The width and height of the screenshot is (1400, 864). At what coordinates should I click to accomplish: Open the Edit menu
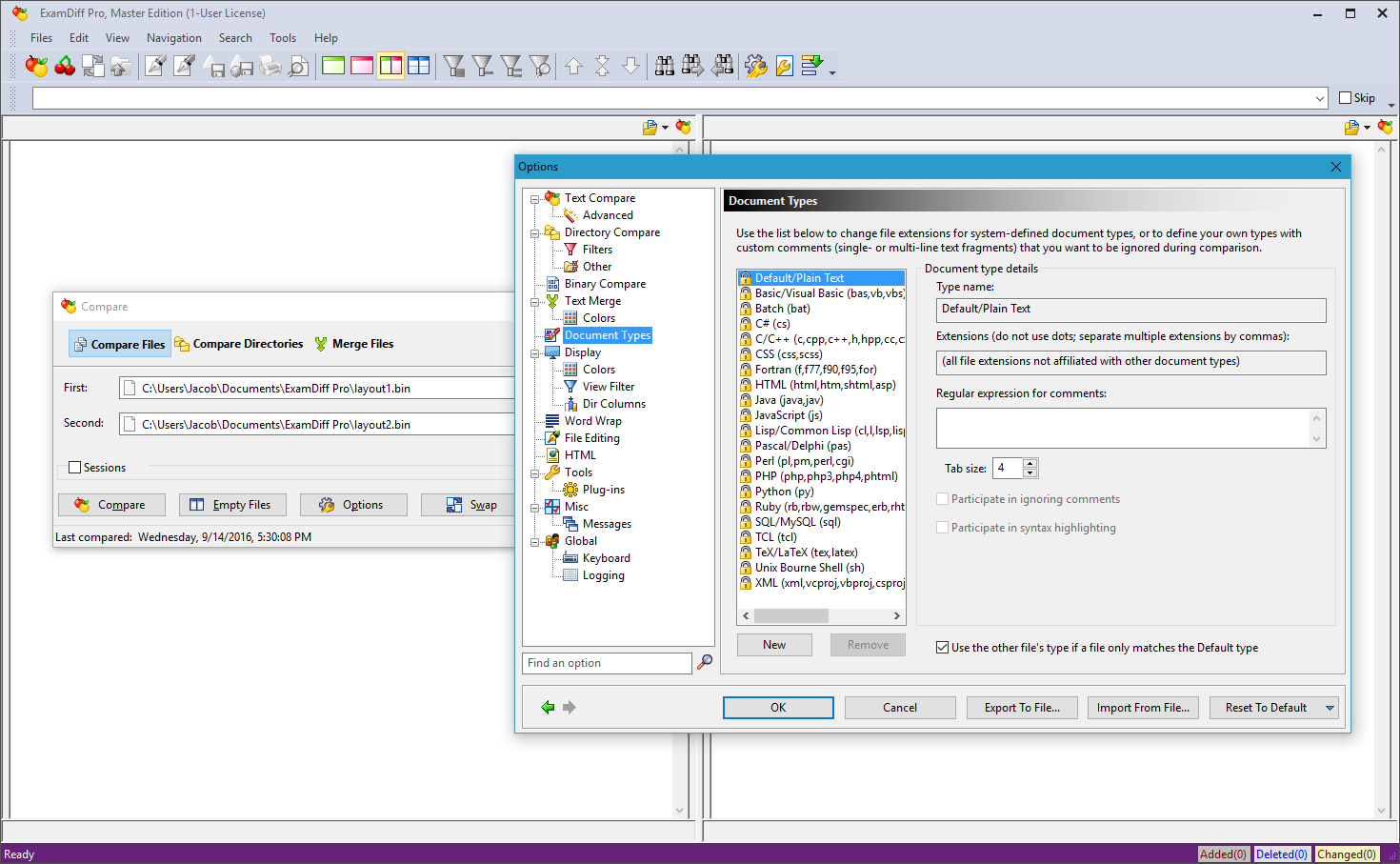pos(79,38)
